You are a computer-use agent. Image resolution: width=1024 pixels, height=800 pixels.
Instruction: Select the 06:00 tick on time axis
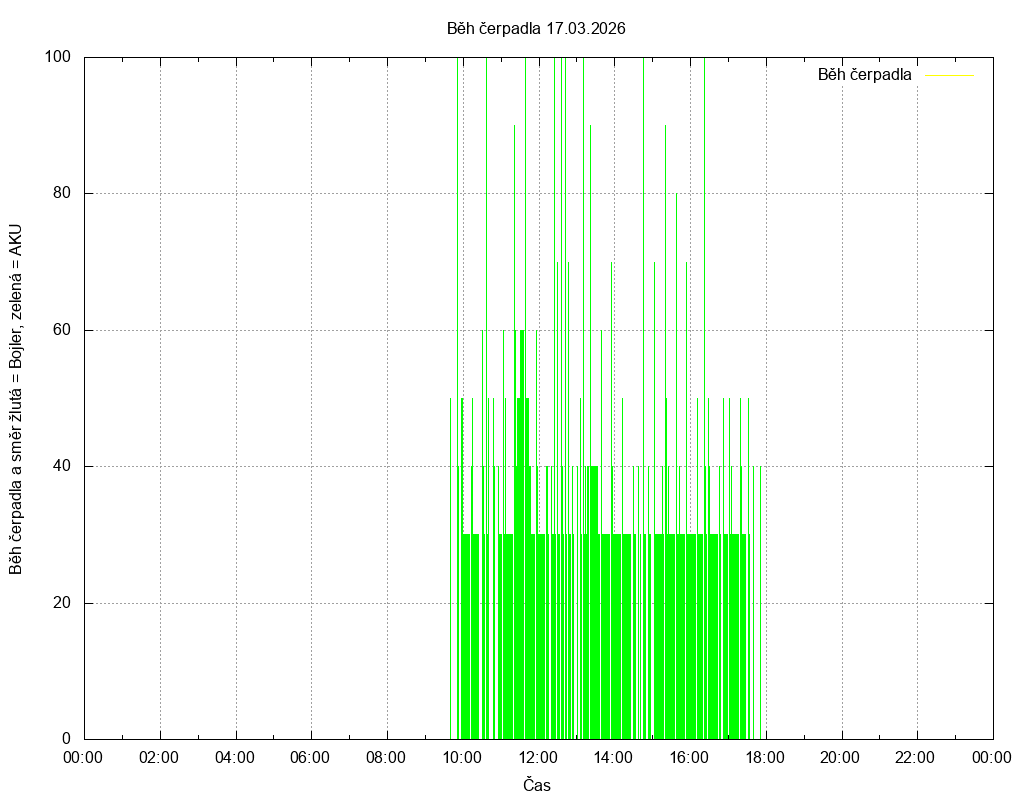click(x=310, y=757)
